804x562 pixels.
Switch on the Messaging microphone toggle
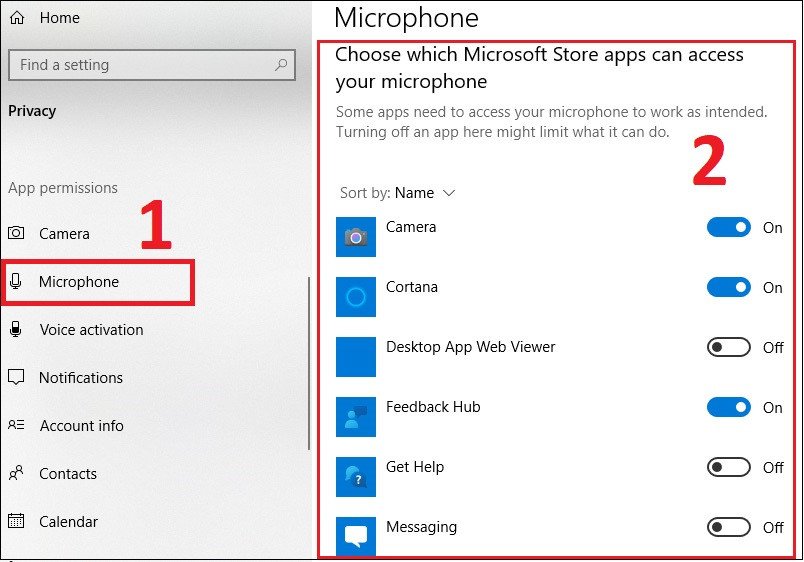(x=728, y=527)
